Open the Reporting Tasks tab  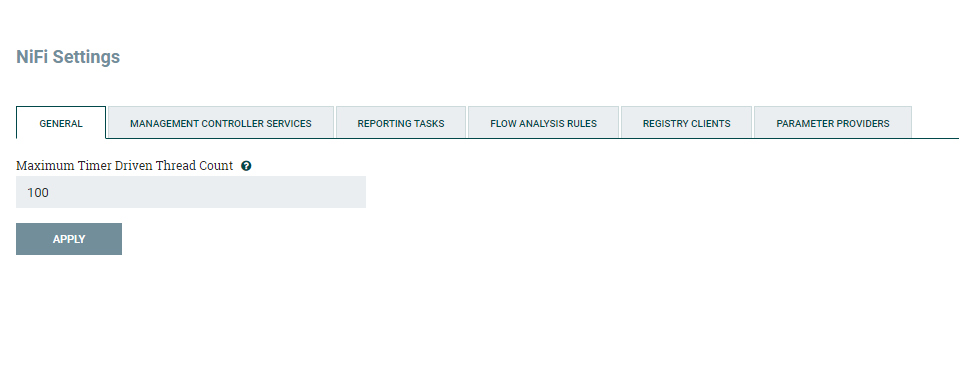401,123
